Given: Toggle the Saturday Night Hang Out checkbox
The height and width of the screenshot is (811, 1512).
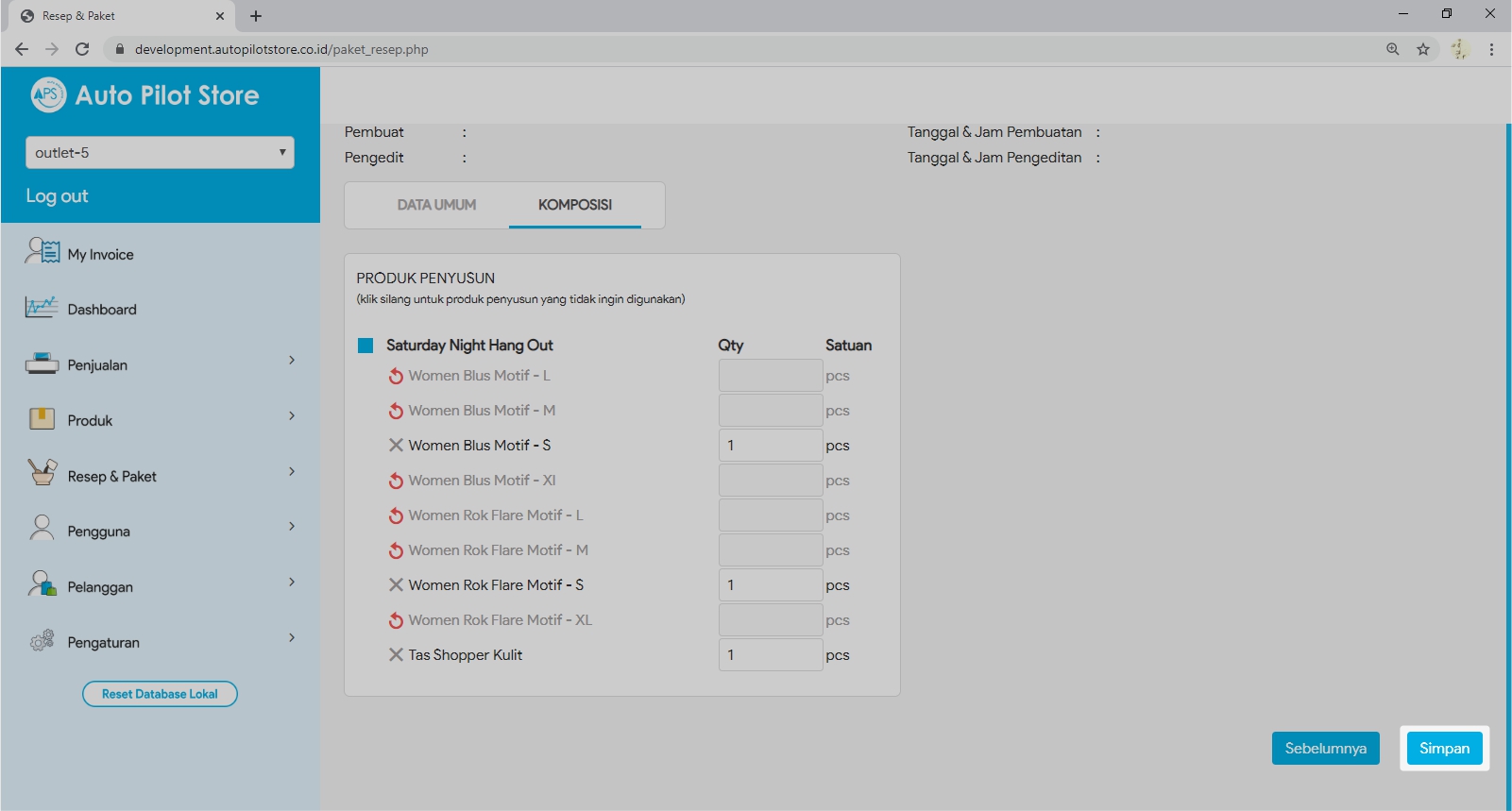Looking at the screenshot, I should tap(365, 346).
